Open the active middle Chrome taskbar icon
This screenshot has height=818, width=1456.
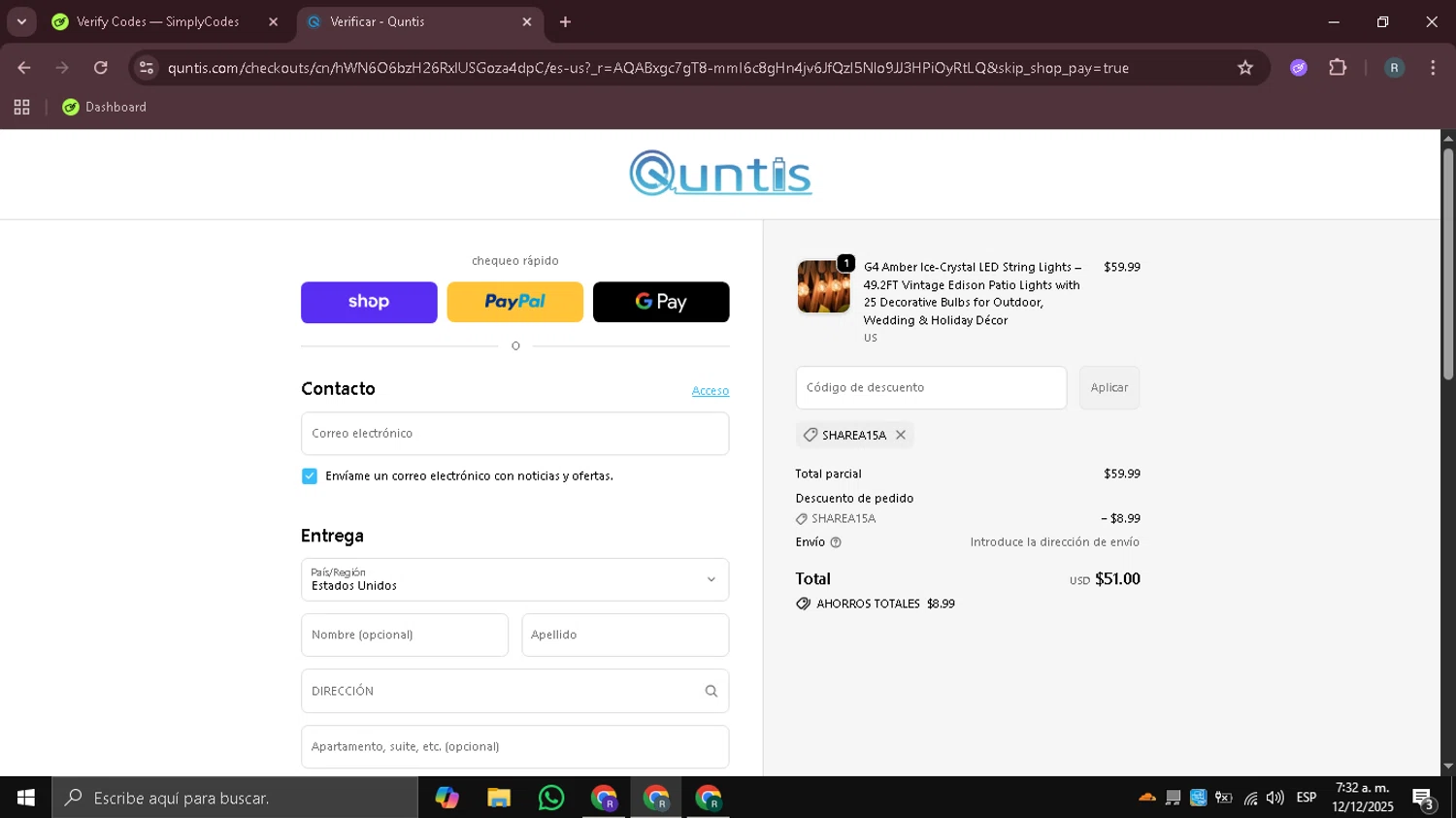tap(656, 798)
